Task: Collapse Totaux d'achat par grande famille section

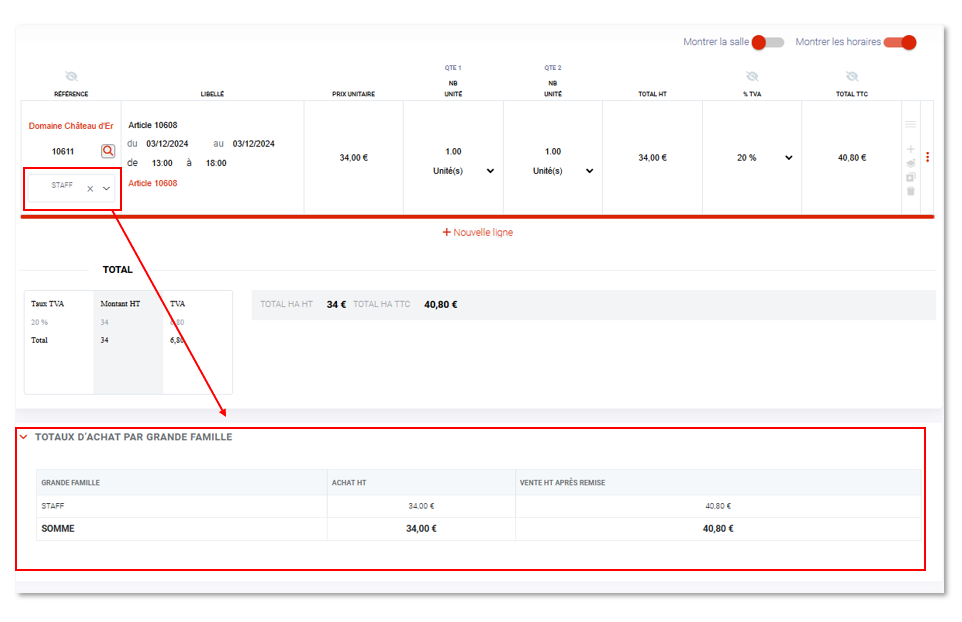Action: coord(23,437)
